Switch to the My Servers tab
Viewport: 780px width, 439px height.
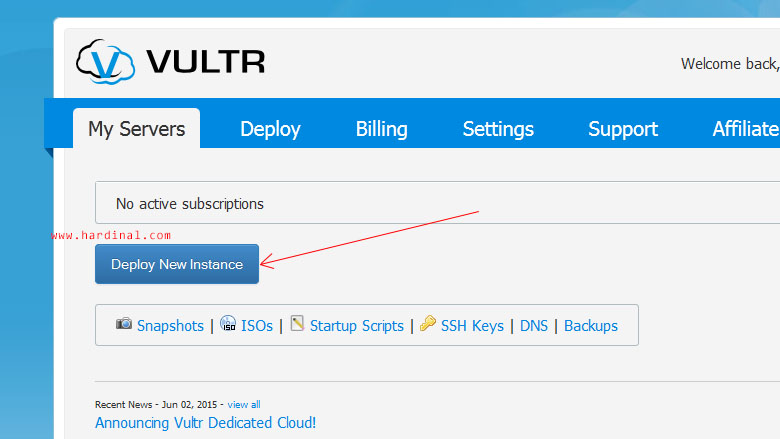click(x=137, y=129)
